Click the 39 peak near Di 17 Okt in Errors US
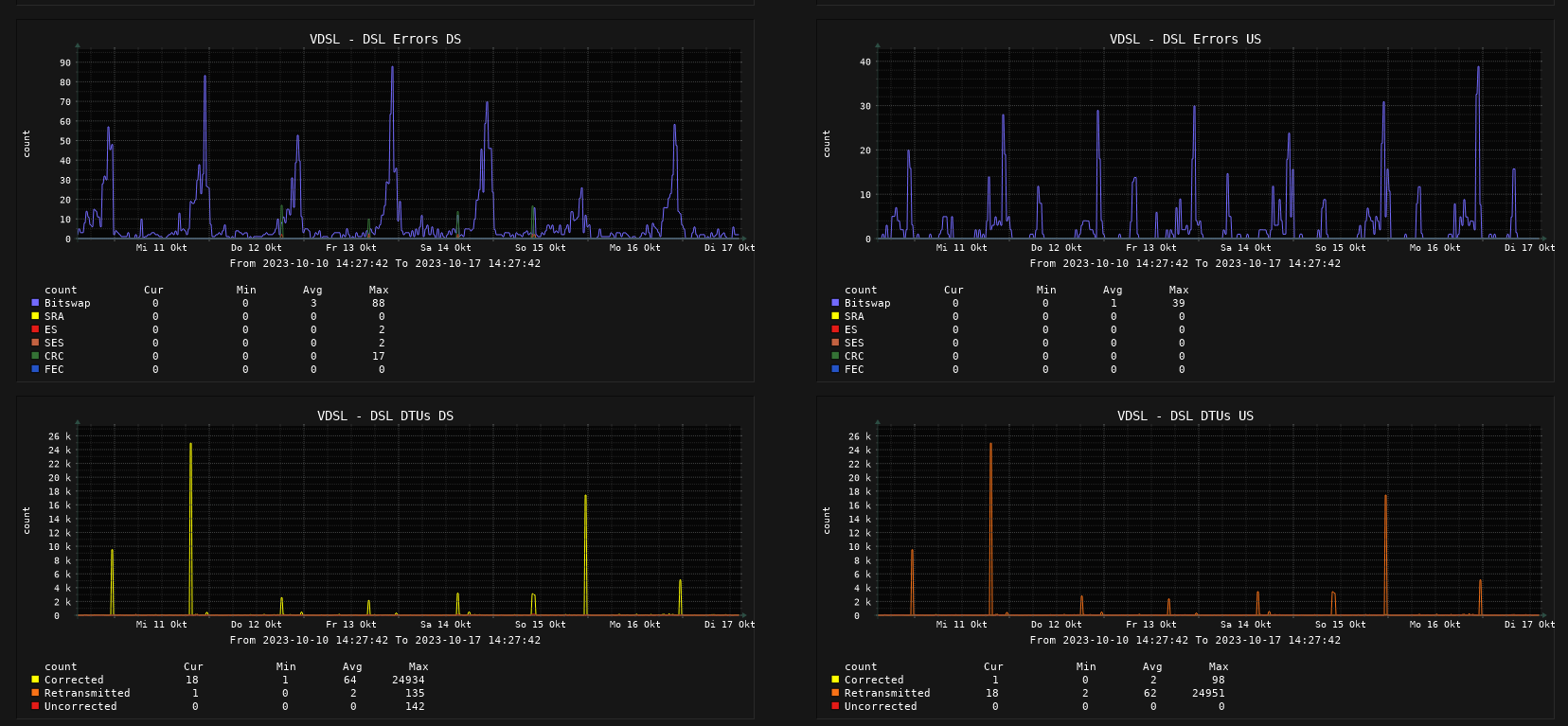 click(x=1478, y=68)
